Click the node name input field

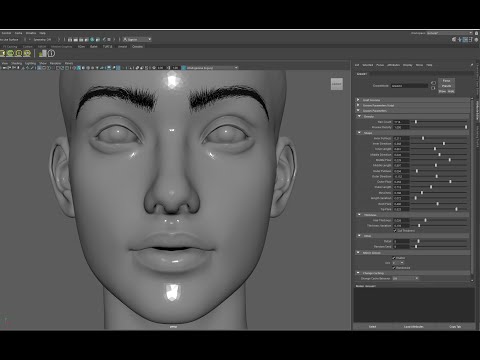tap(409, 86)
